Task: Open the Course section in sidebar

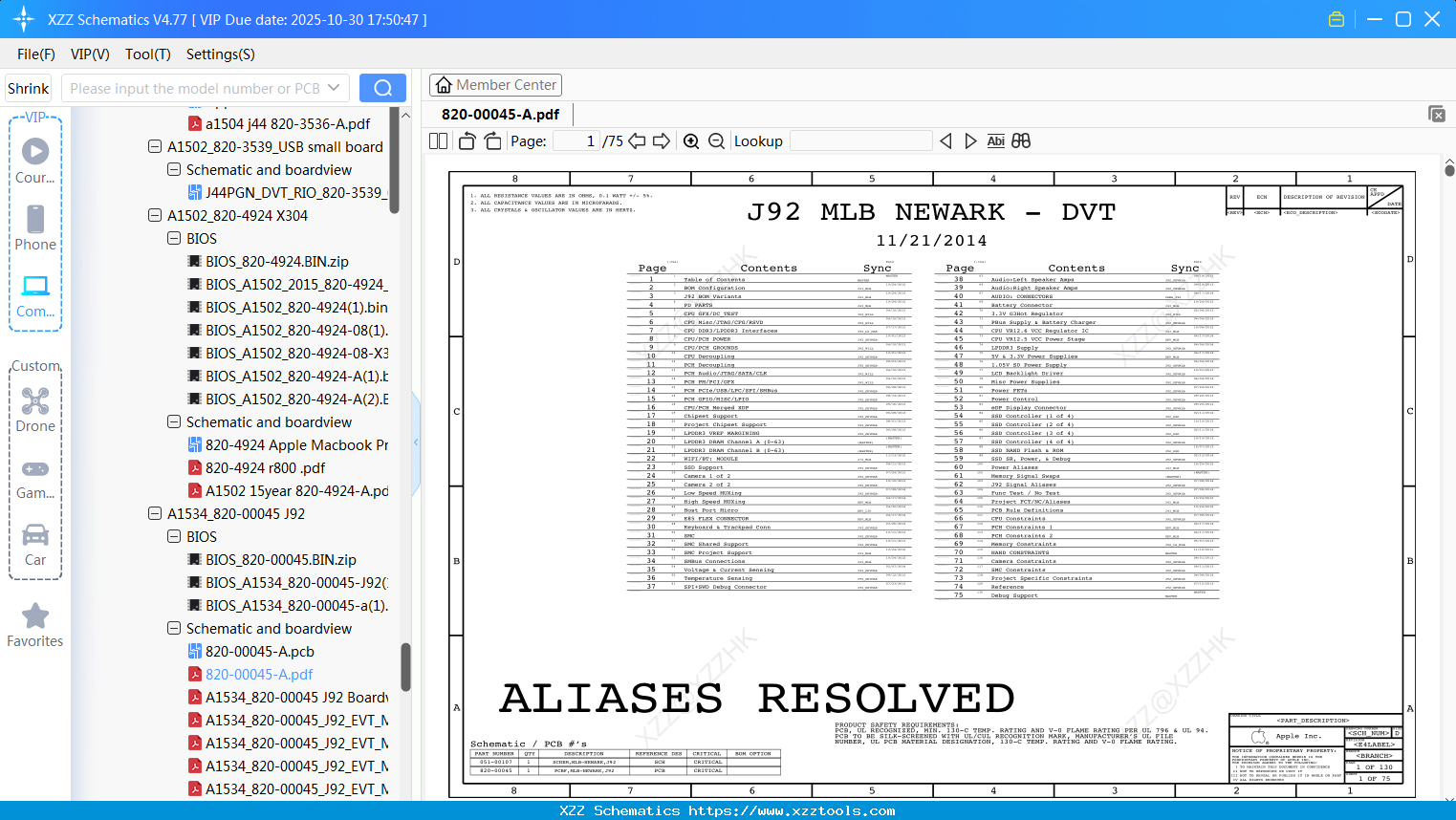Action: pyautogui.click(x=35, y=162)
